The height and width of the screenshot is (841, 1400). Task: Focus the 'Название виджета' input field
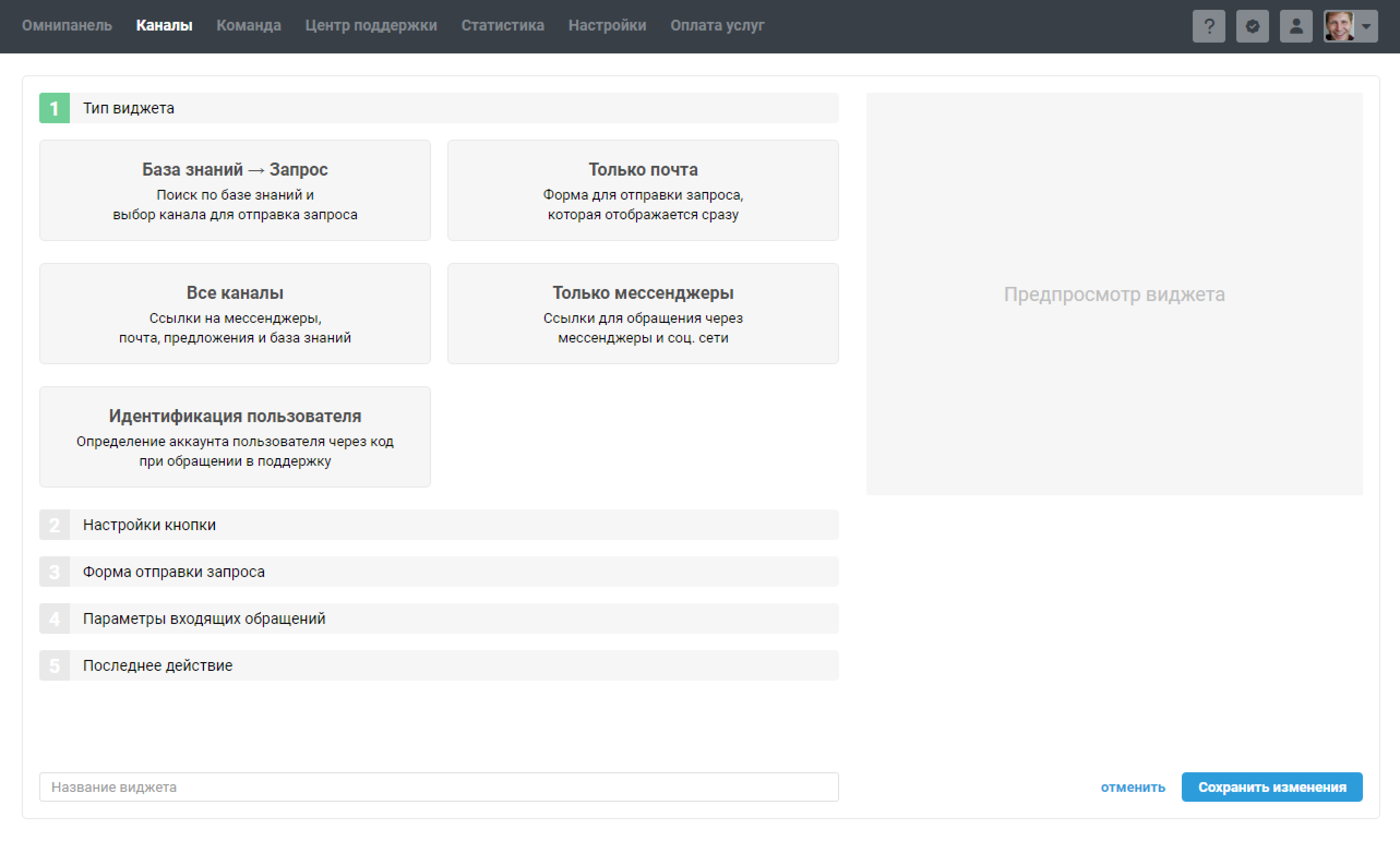[x=438, y=786]
